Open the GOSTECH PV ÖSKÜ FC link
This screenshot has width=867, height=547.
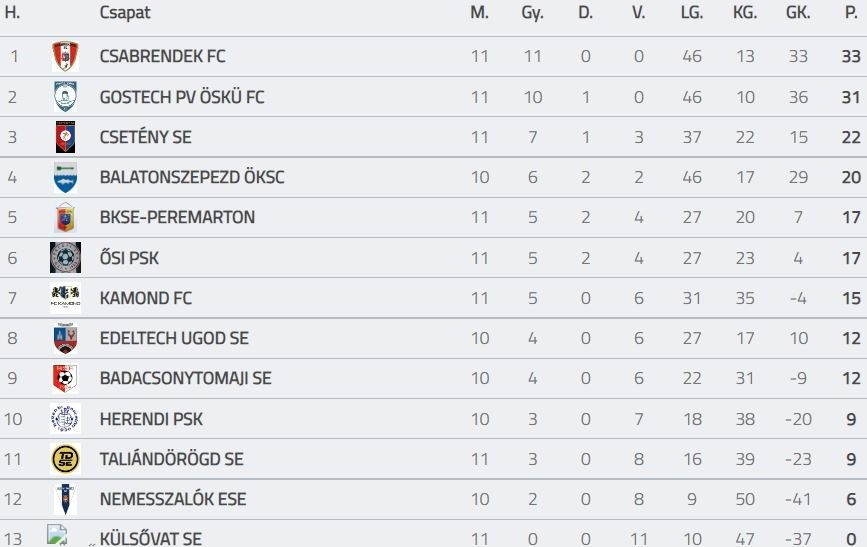(182, 97)
